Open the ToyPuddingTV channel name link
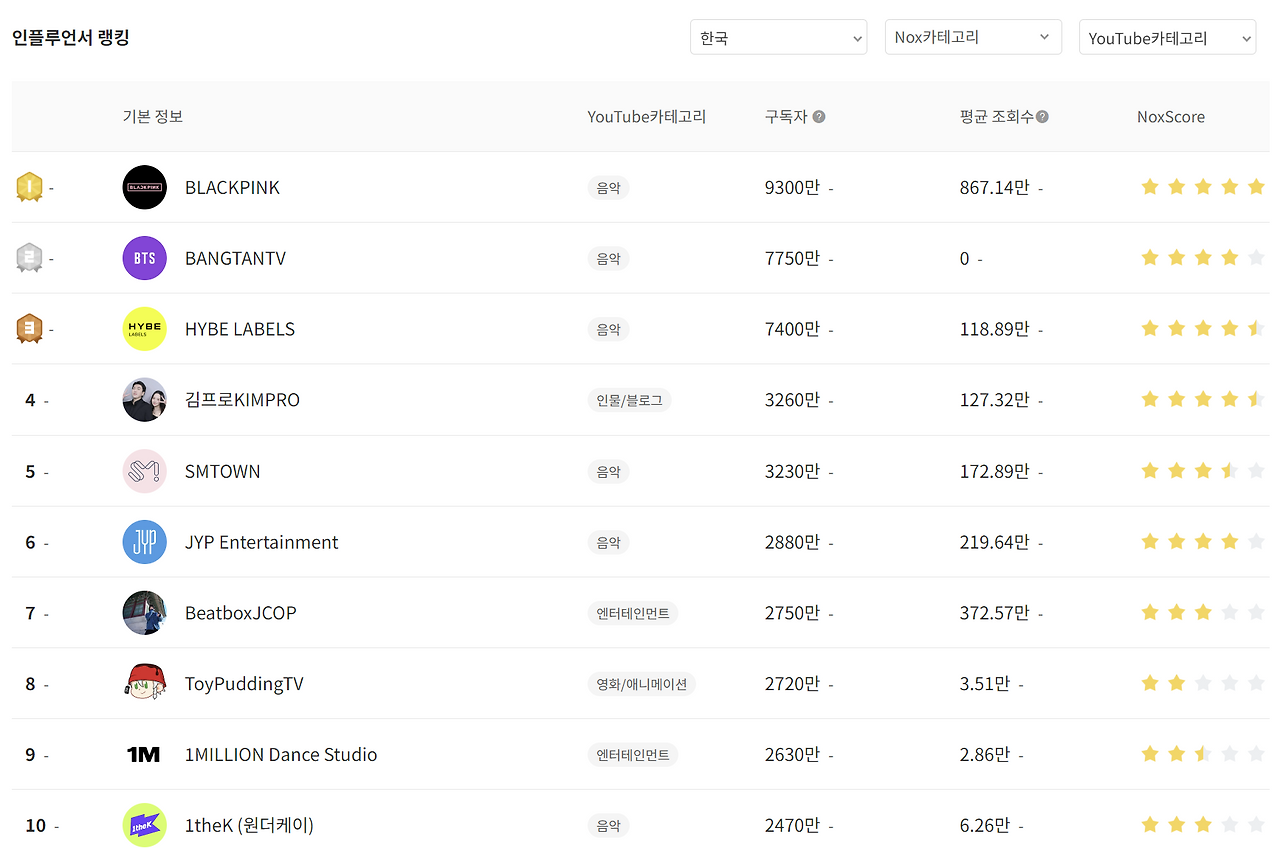This screenshot has height=848, width=1280. click(x=244, y=684)
